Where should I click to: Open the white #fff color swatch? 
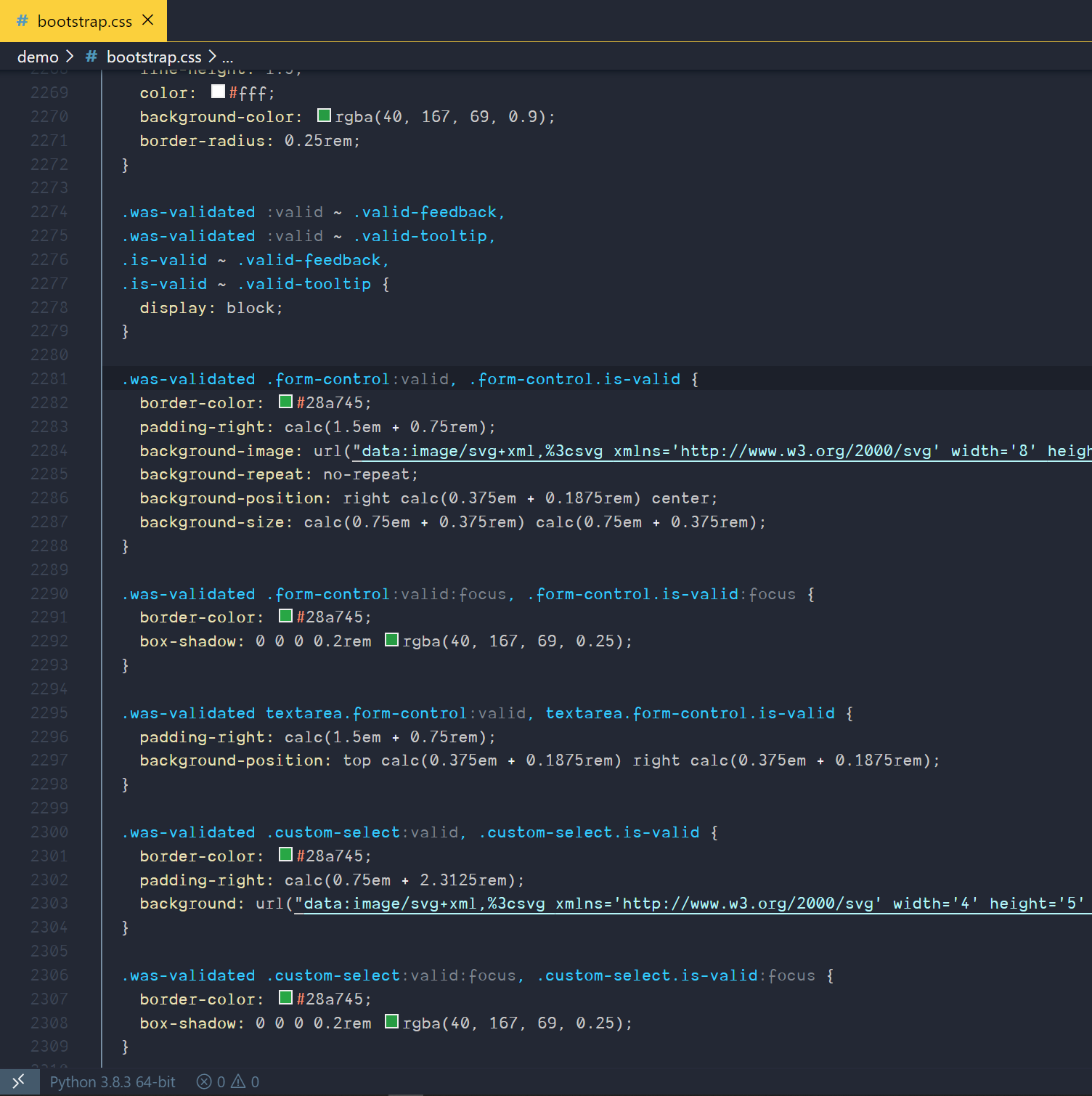[x=218, y=92]
